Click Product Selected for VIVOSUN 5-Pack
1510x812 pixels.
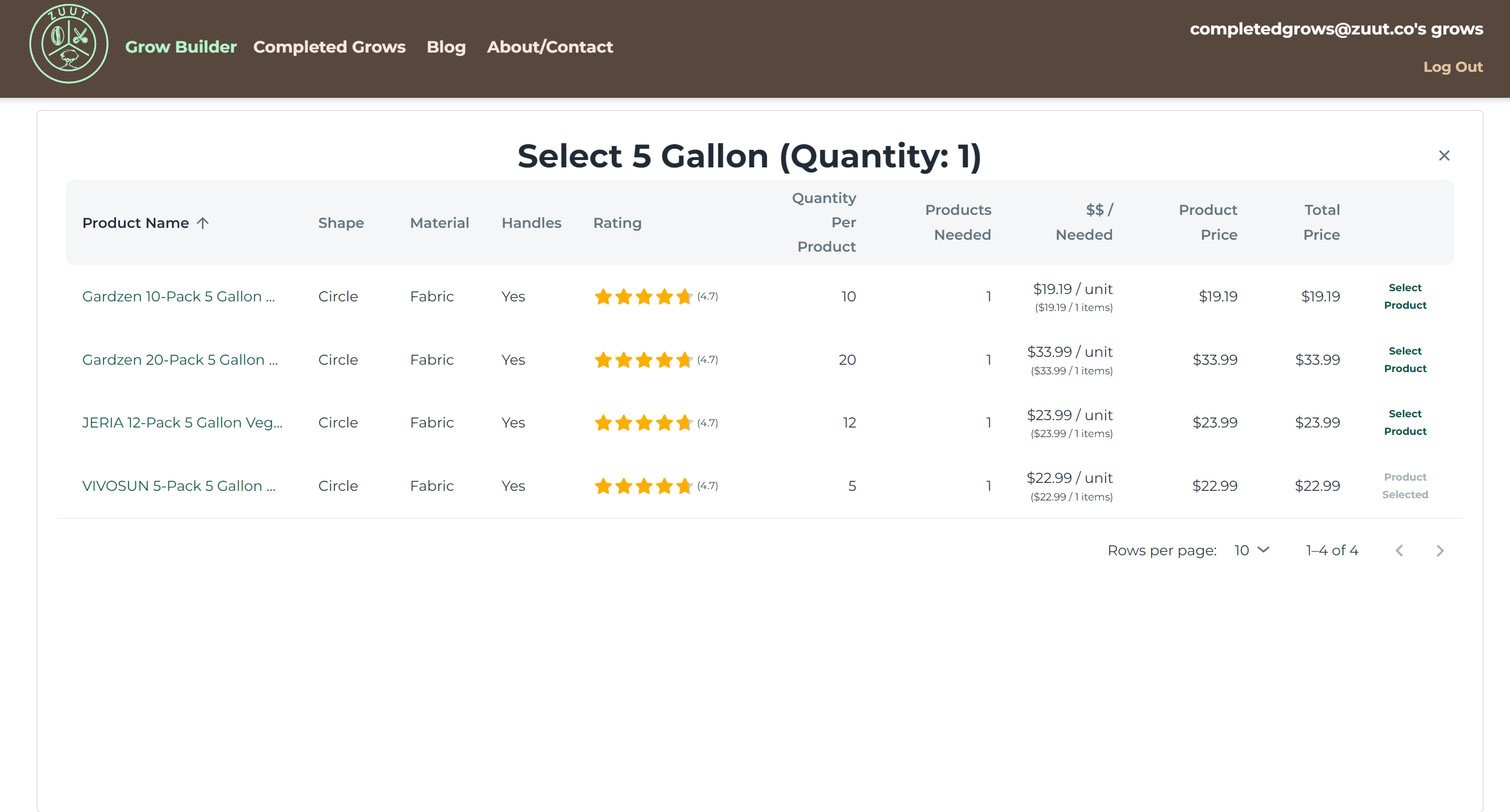[x=1405, y=485]
